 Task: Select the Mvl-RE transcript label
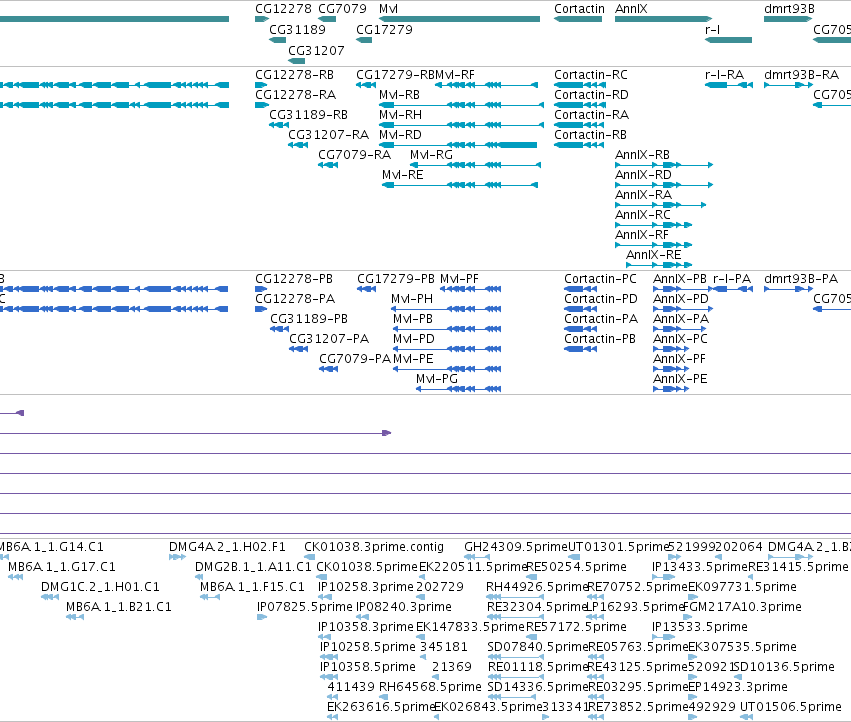click(403, 175)
